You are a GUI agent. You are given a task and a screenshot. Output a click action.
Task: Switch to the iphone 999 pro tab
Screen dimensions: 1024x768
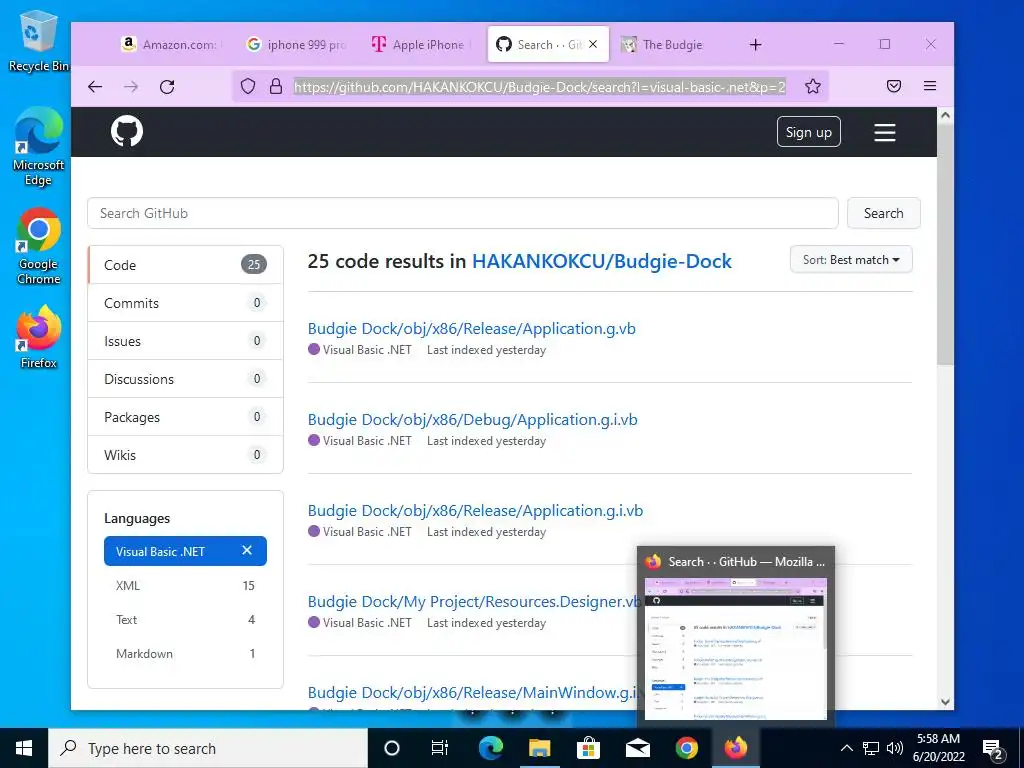(x=296, y=44)
